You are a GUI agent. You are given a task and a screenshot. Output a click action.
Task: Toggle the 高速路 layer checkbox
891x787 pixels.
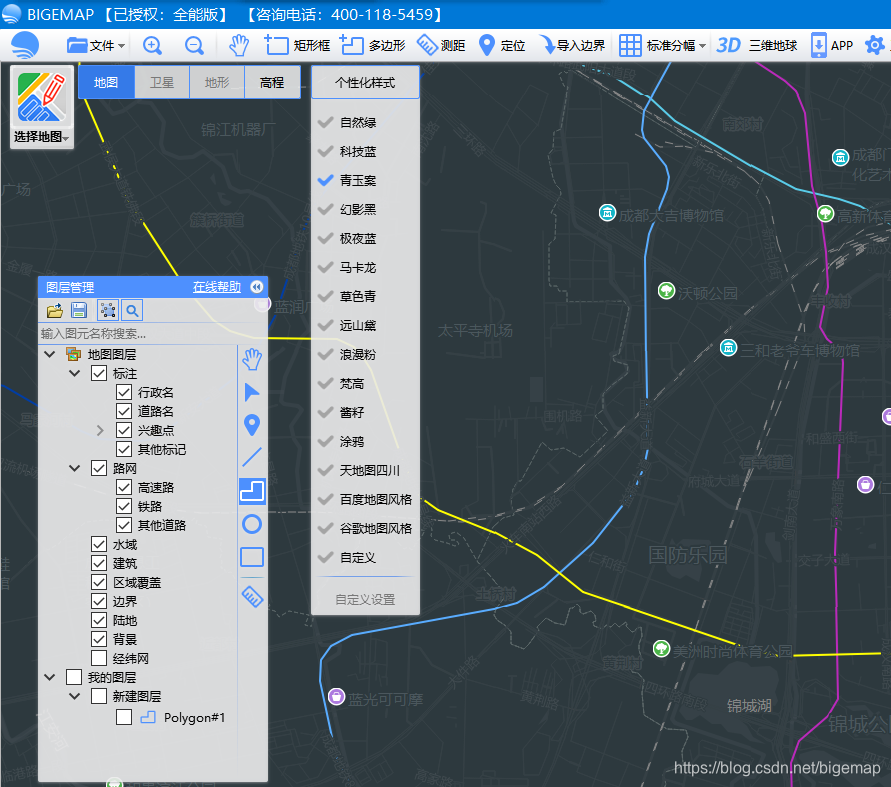[124, 487]
